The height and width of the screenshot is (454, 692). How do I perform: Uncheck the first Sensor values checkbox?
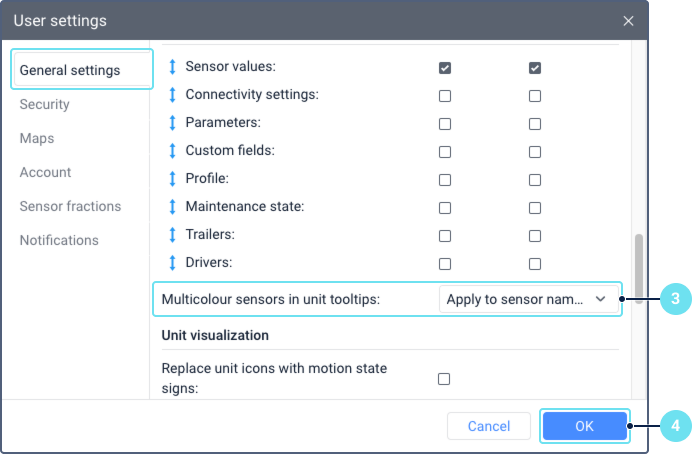(x=445, y=68)
